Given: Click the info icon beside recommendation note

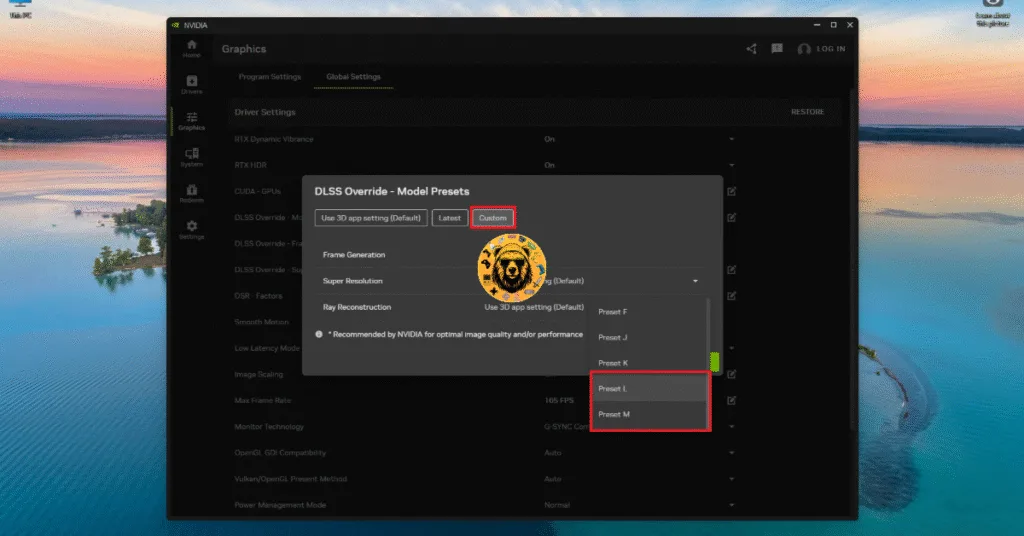Looking at the screenshot, I should pos(319,334).
